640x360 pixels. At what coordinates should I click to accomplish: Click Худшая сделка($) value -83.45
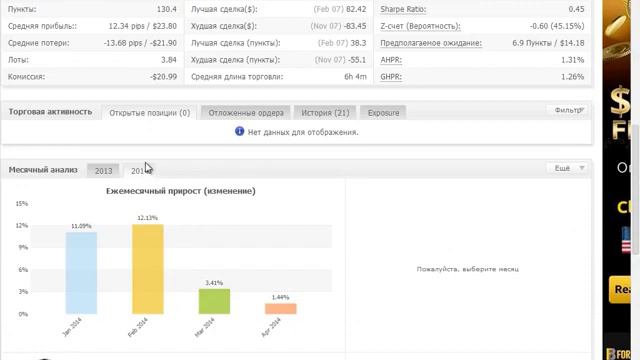pyautogui.click(x=355, y=26)
